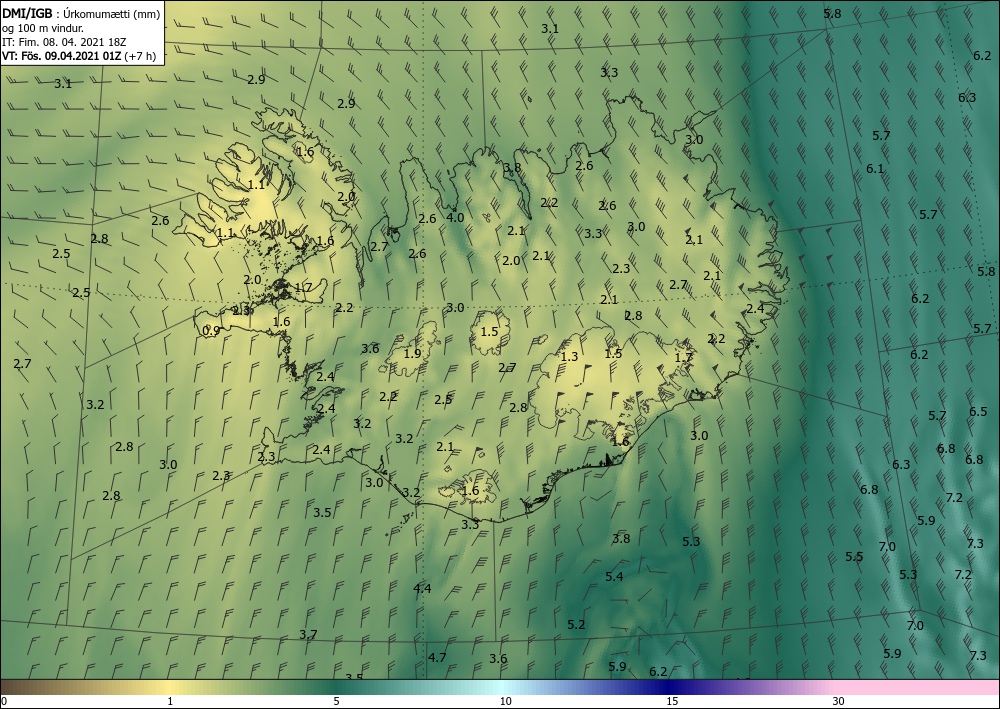The height and width of the screenshot is (709, 1000).
Task: Click the 0.9 value on Snæfellsnes peninsula
Action: coord(211,330)
